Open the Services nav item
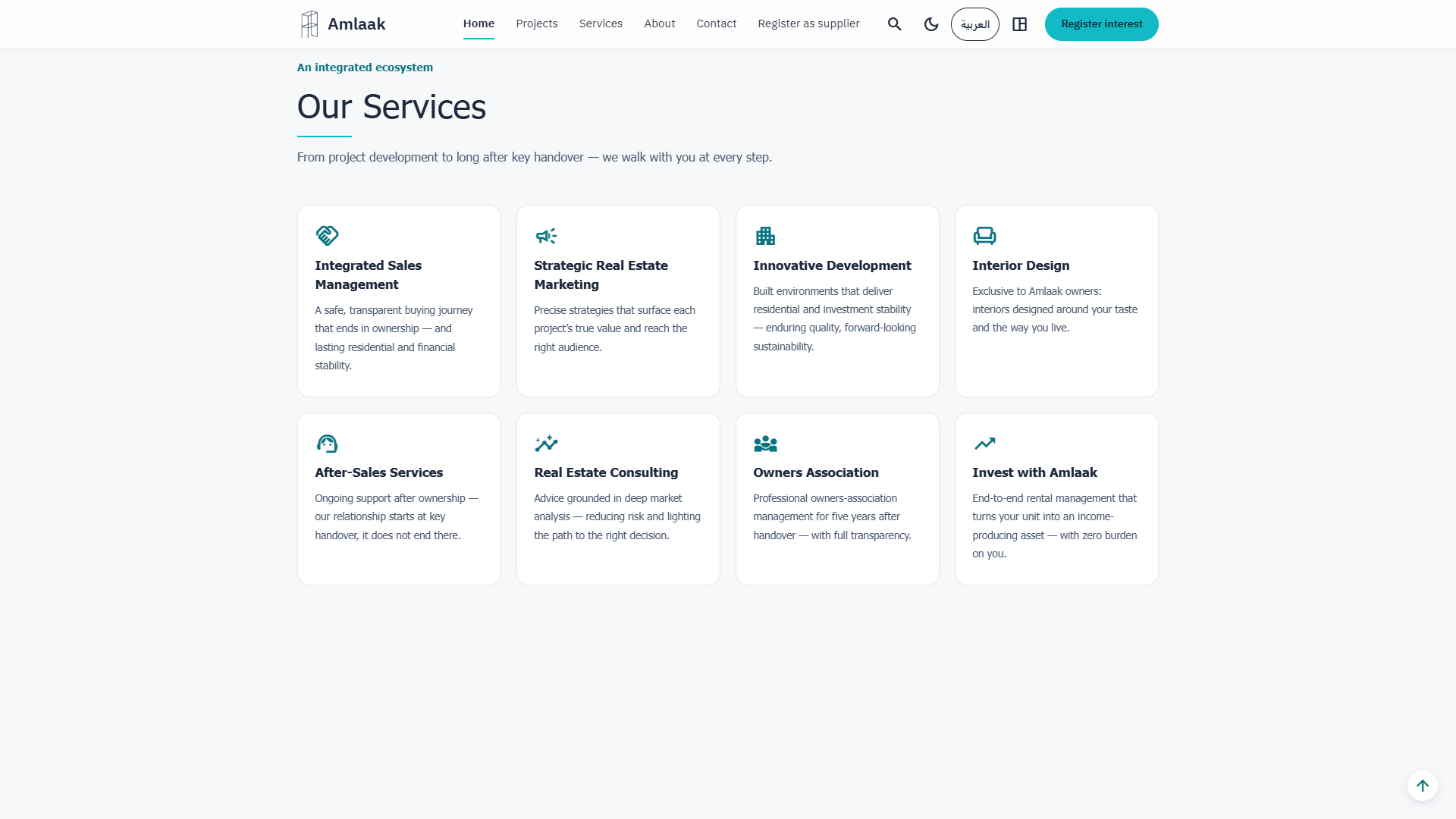Screen dimensions: 1456x819 601,24
